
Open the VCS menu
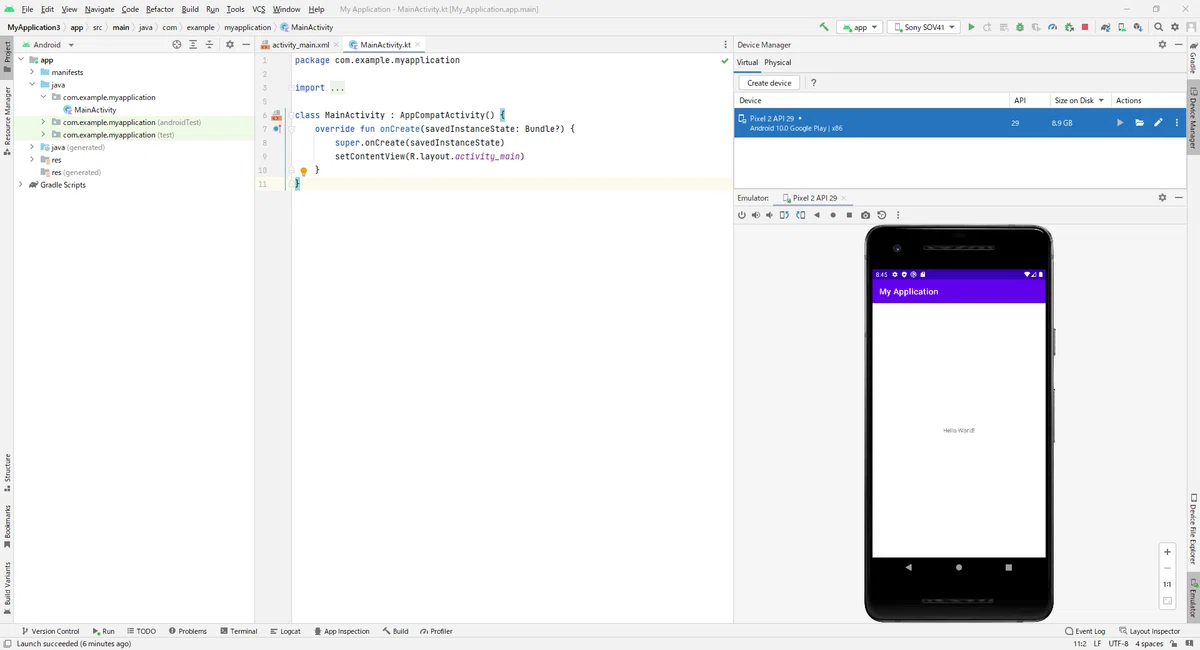click(x=259, y=9)
